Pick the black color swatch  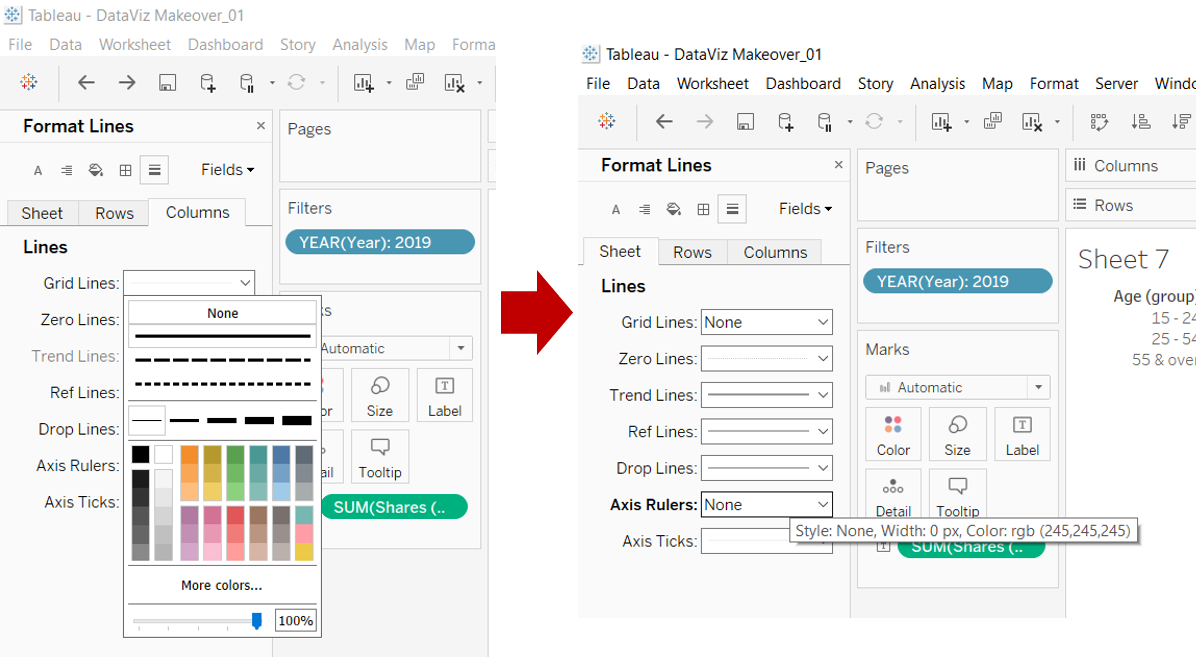click(x=141, y=454)
